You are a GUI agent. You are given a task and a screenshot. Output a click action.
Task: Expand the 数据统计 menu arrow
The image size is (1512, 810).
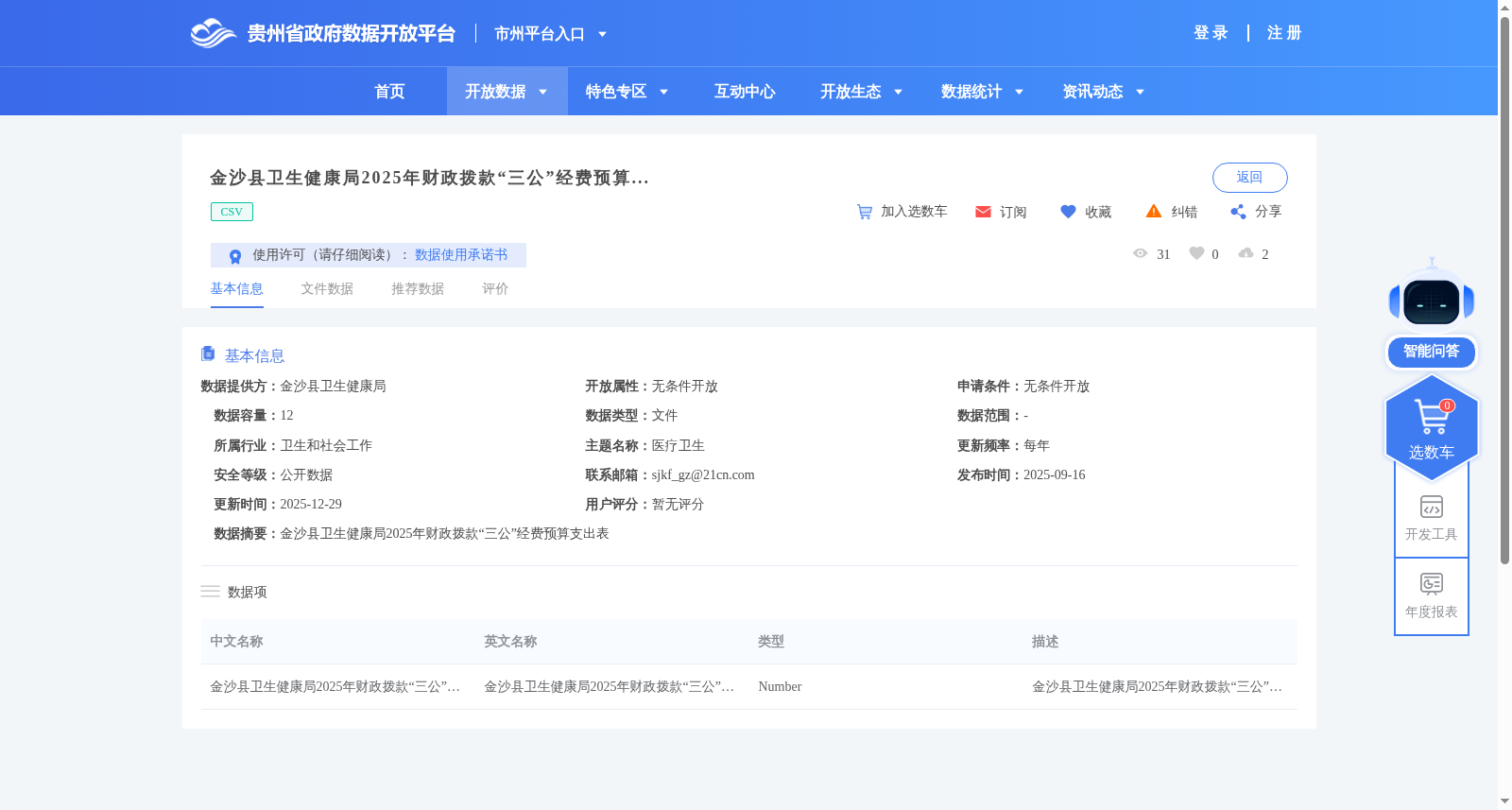[x=1020, y=93]
